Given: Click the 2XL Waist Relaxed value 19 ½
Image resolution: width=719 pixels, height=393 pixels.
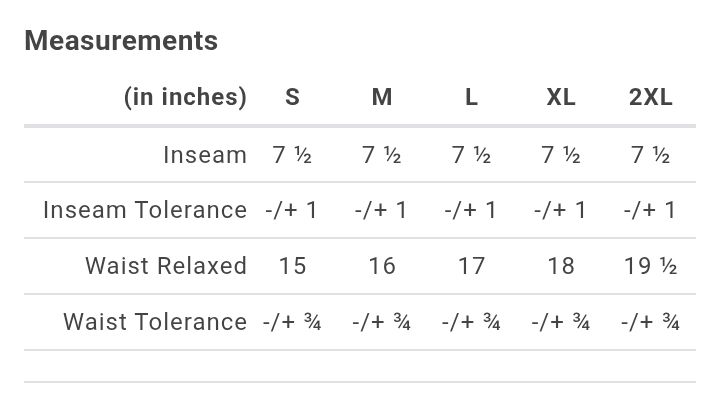Looking at the screenshot, I should (x=651, y=266).
